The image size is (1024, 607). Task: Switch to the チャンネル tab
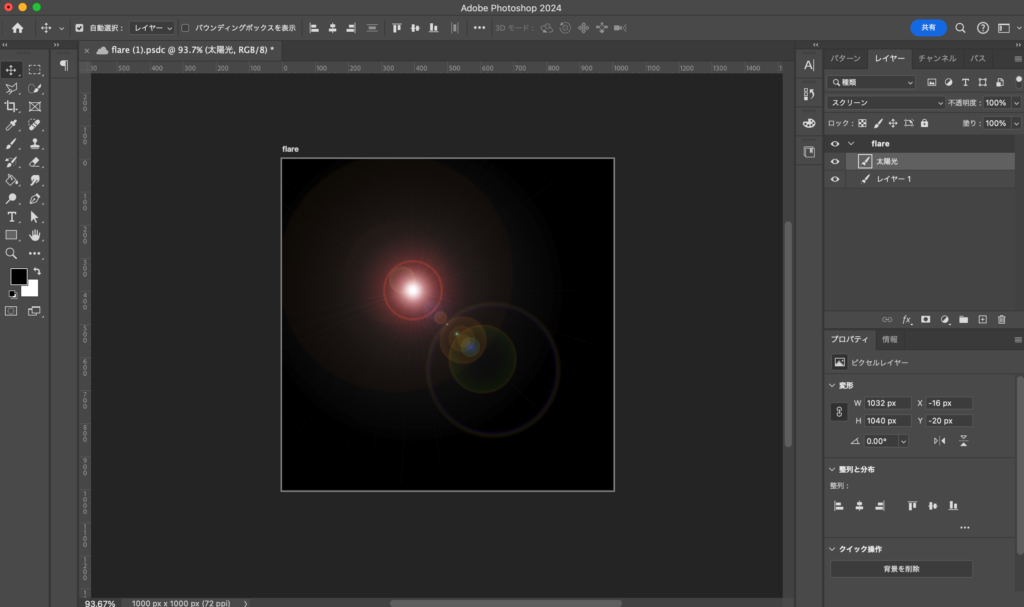pyautogui.click(x=937, y=59)
